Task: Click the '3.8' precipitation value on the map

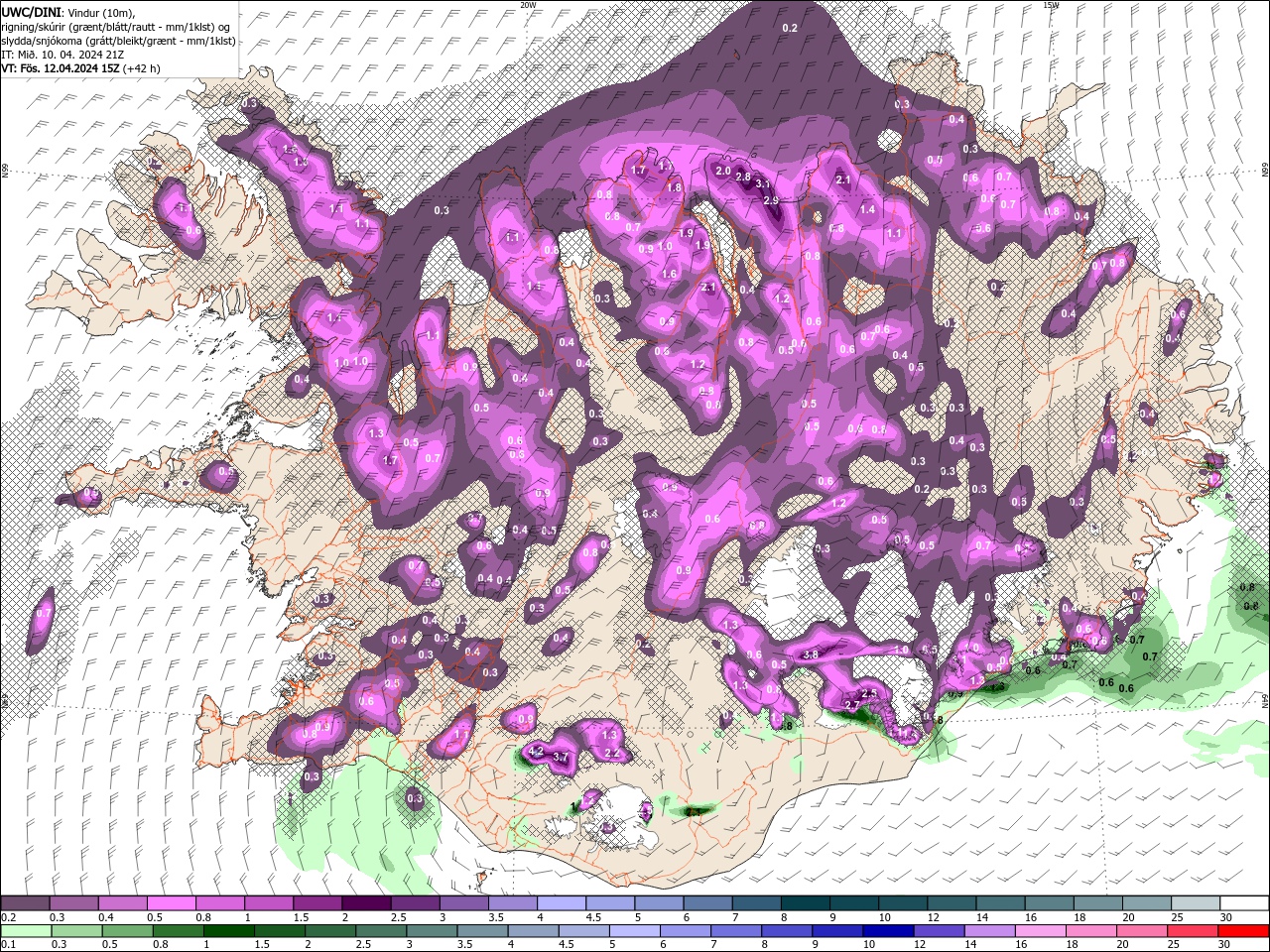Action: point(810,655)
